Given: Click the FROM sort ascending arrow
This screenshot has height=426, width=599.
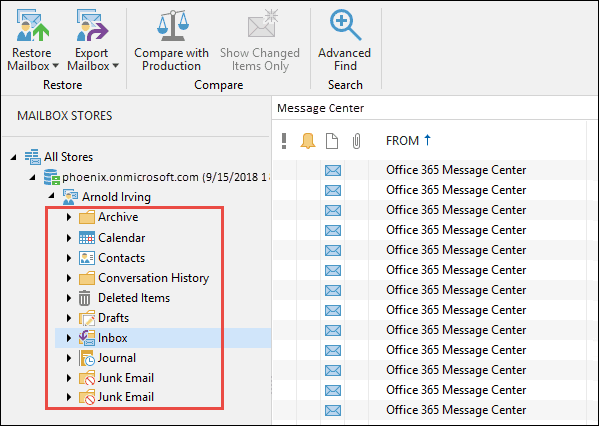Looking at the screenshot, I should coord(427,140).
